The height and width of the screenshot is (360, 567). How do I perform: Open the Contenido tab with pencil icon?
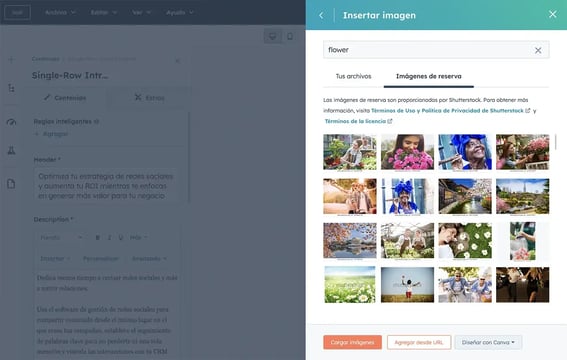coord(65,98)
